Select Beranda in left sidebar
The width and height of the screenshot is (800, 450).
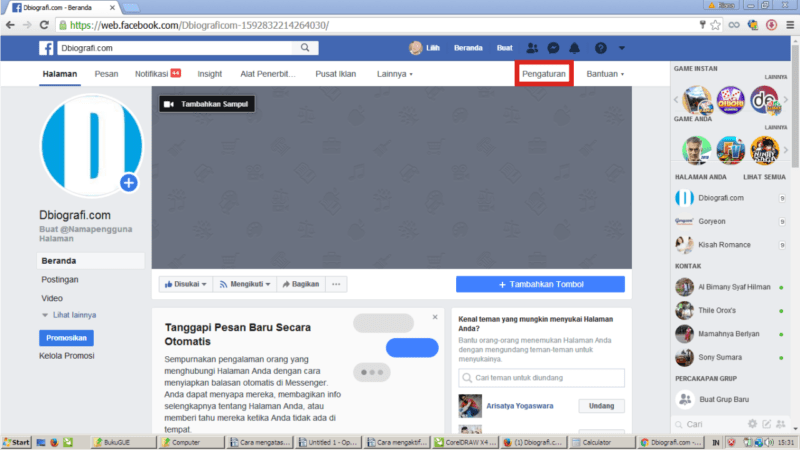[x=90, y=261]
